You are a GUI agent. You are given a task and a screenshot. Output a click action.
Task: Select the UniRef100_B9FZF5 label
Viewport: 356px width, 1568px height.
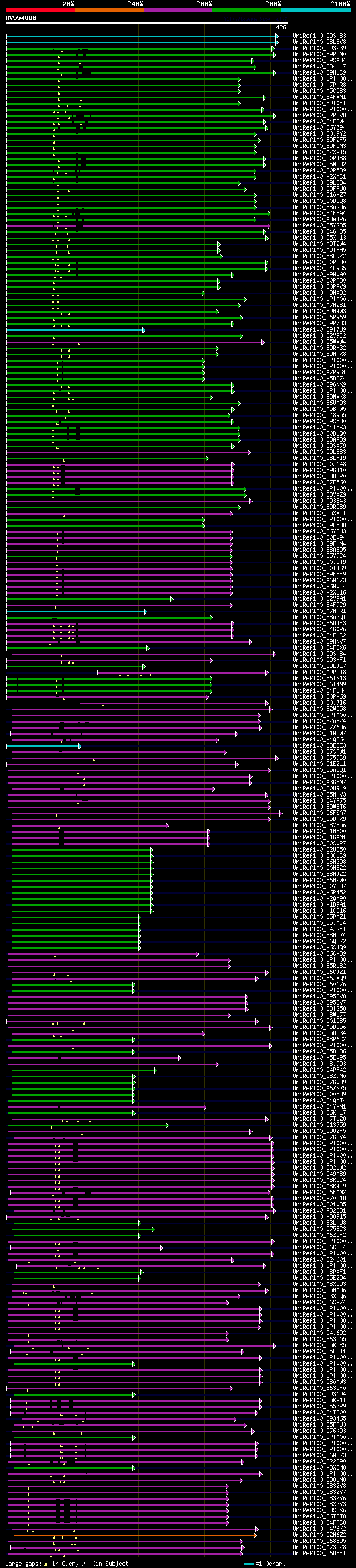pos(319,140)
